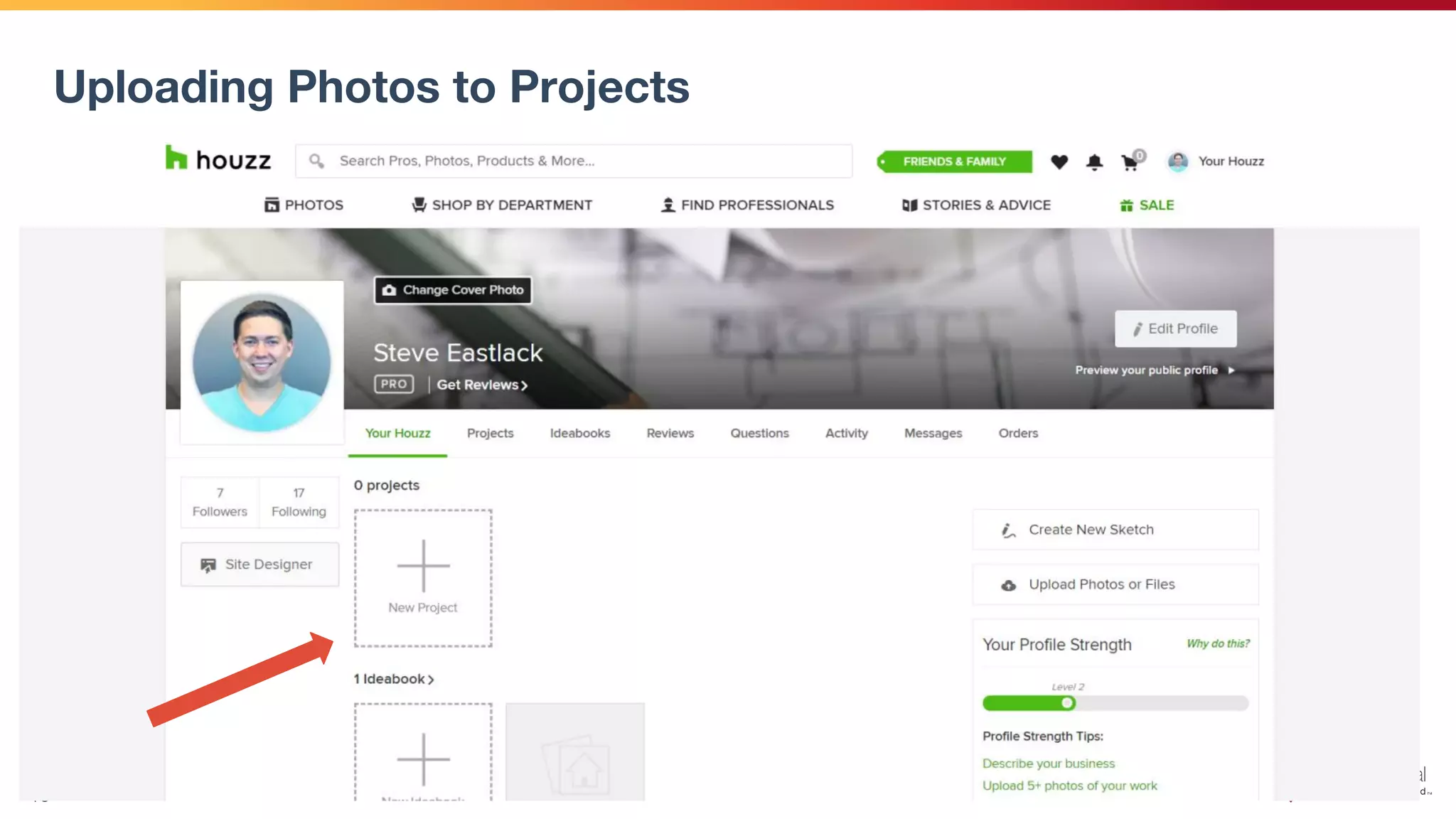1456x819 pixels.
Task: Open the Messages tab
Action: pyautogui.click(x=933, y=433)
